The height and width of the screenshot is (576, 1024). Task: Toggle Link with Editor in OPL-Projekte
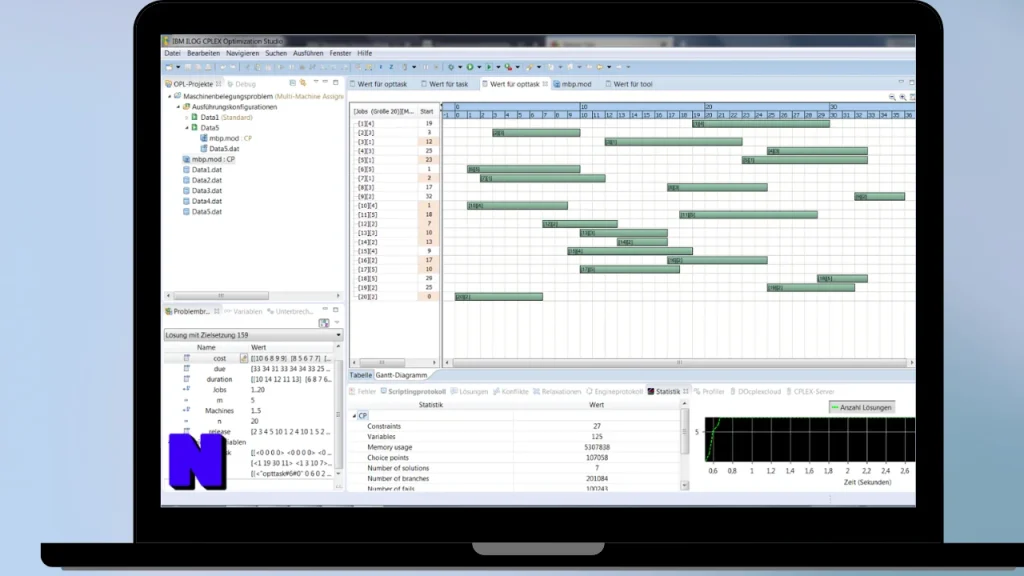[303, 83]
